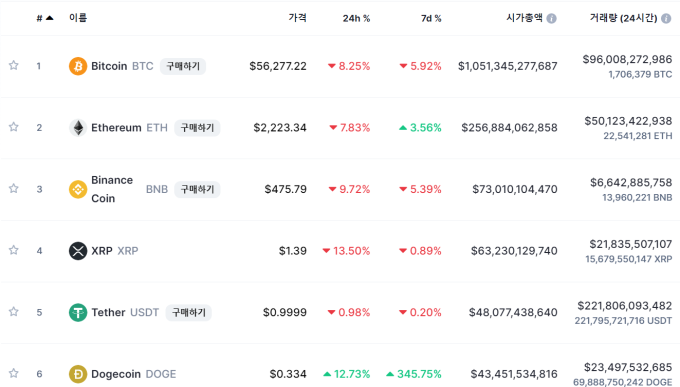Click the Ethereum diamond logo icon
The image size is (680, 387).
pyautogui.click(x=78, y=128)
